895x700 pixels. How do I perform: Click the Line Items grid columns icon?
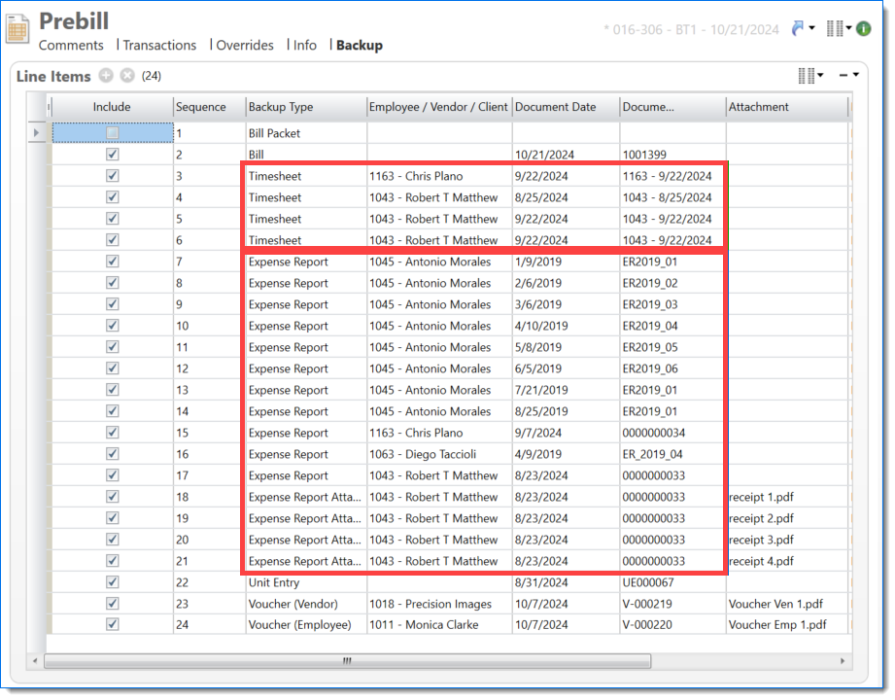[805, 76]
